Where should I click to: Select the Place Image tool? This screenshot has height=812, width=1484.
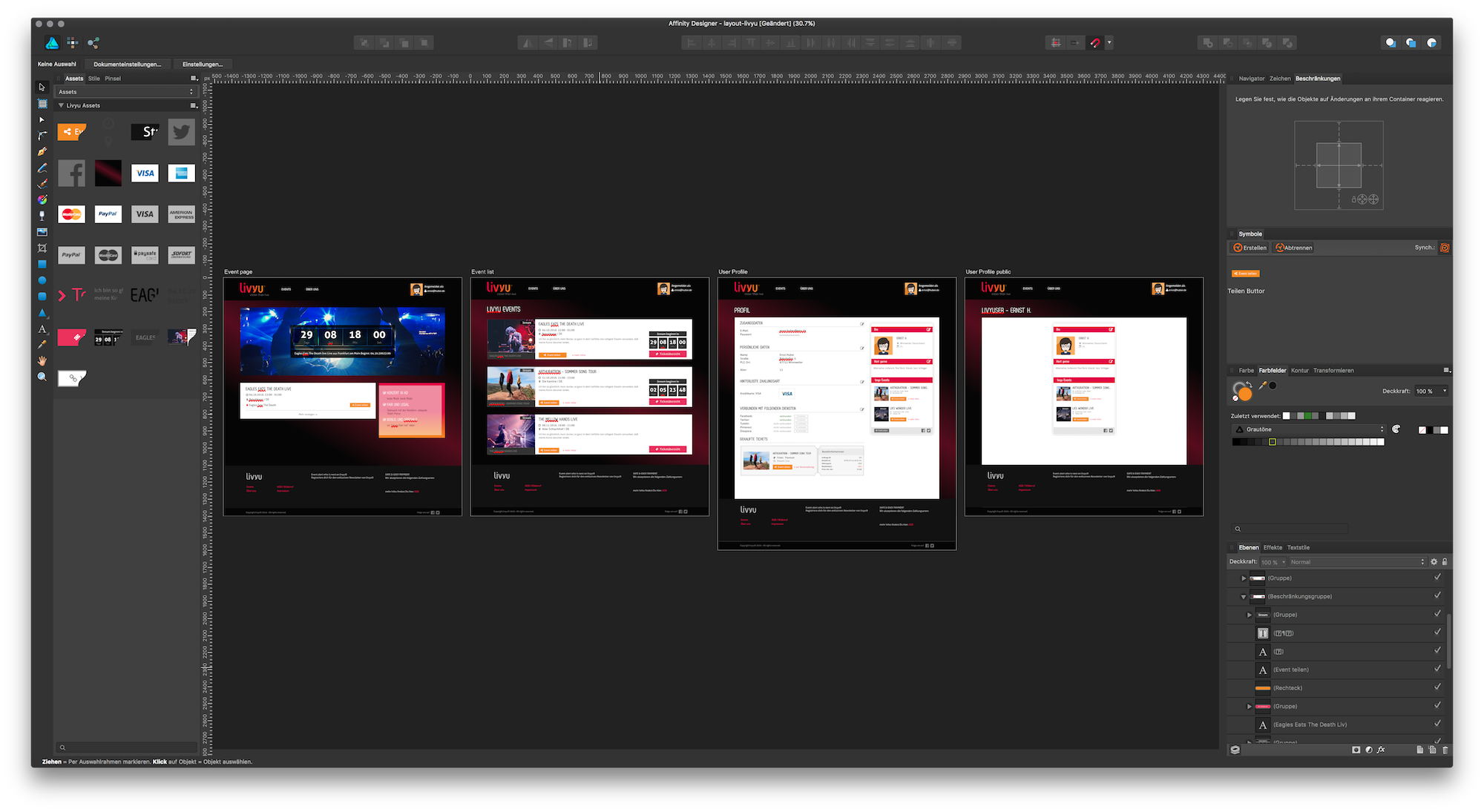click(42, 232)
